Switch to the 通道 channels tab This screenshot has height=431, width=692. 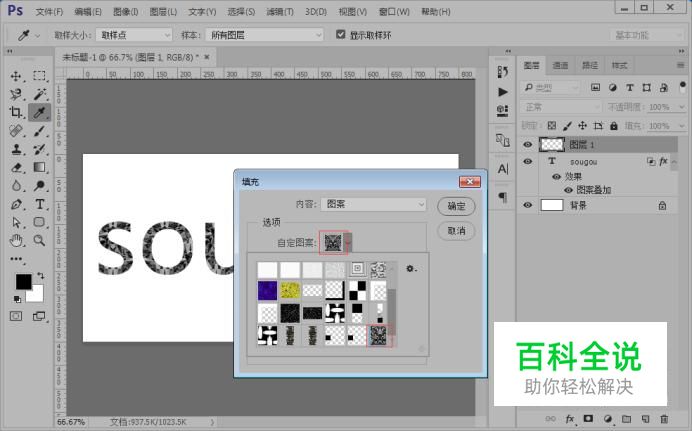(560, 66)
